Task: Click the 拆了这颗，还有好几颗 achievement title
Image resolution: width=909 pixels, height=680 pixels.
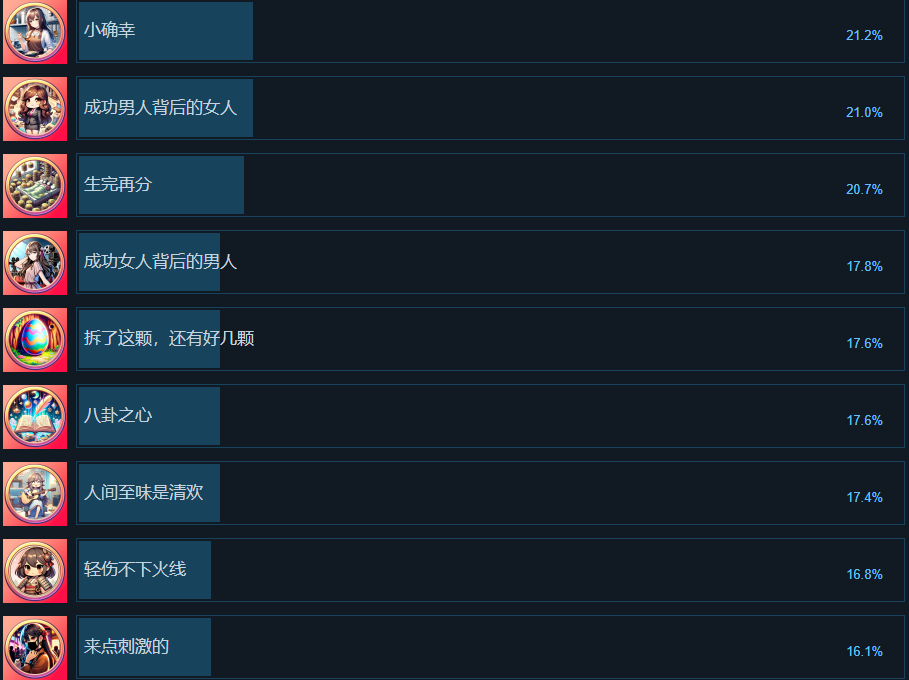Action: pyautogui.click(x=169, y=338)
